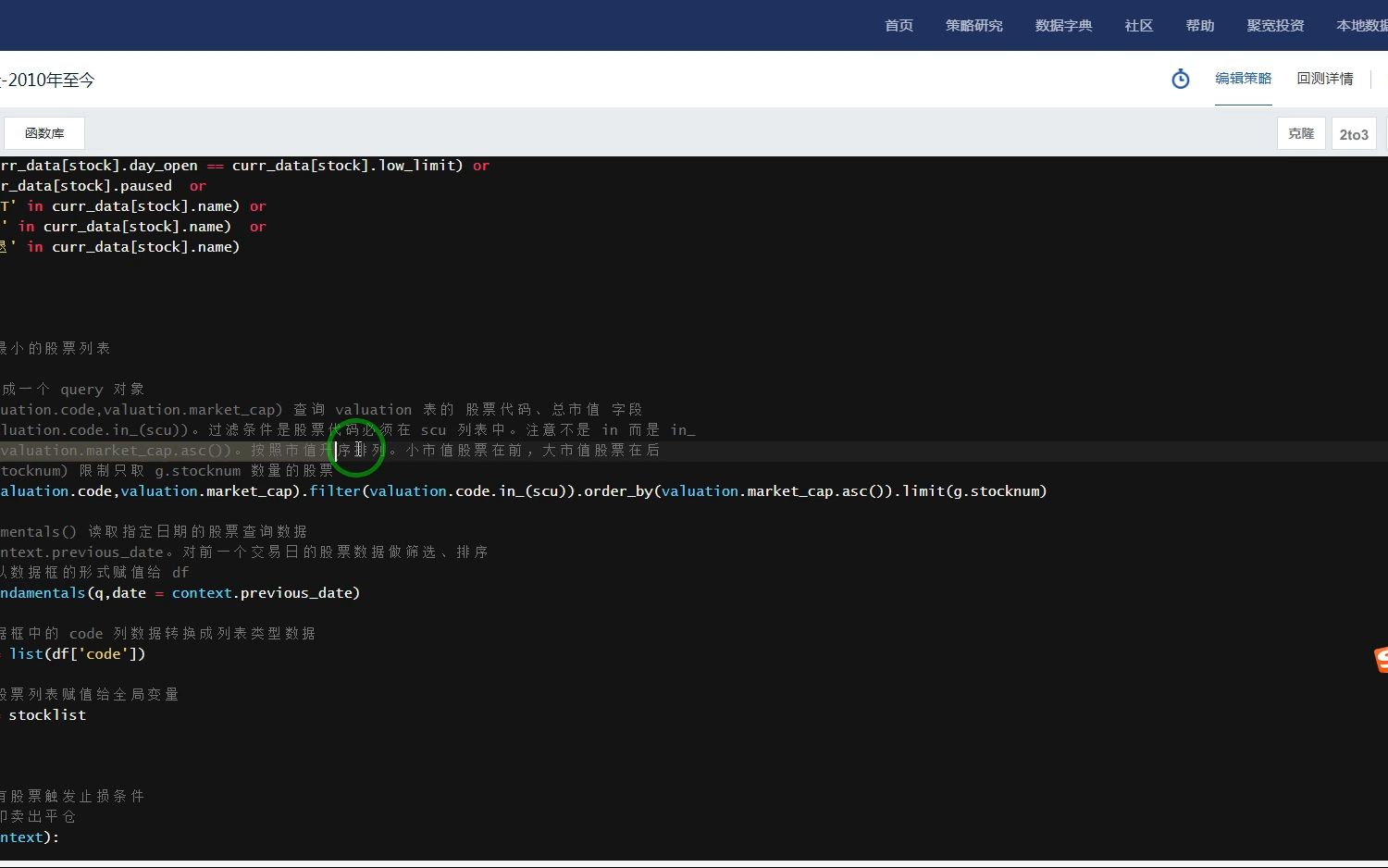Screen dimensions: 1388x868
Task: Open the 数据字典 menu
Action: pyautogui.click(x=1063, y=26)
